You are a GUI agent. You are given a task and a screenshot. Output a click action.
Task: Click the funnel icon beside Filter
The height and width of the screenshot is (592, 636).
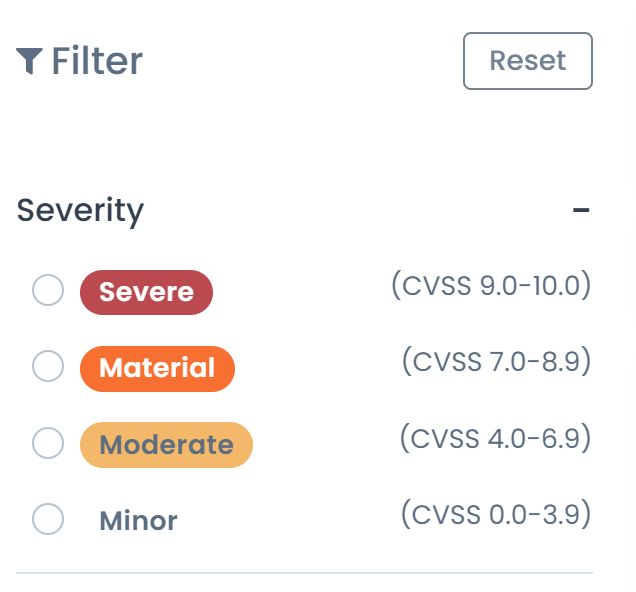(29, 61)
